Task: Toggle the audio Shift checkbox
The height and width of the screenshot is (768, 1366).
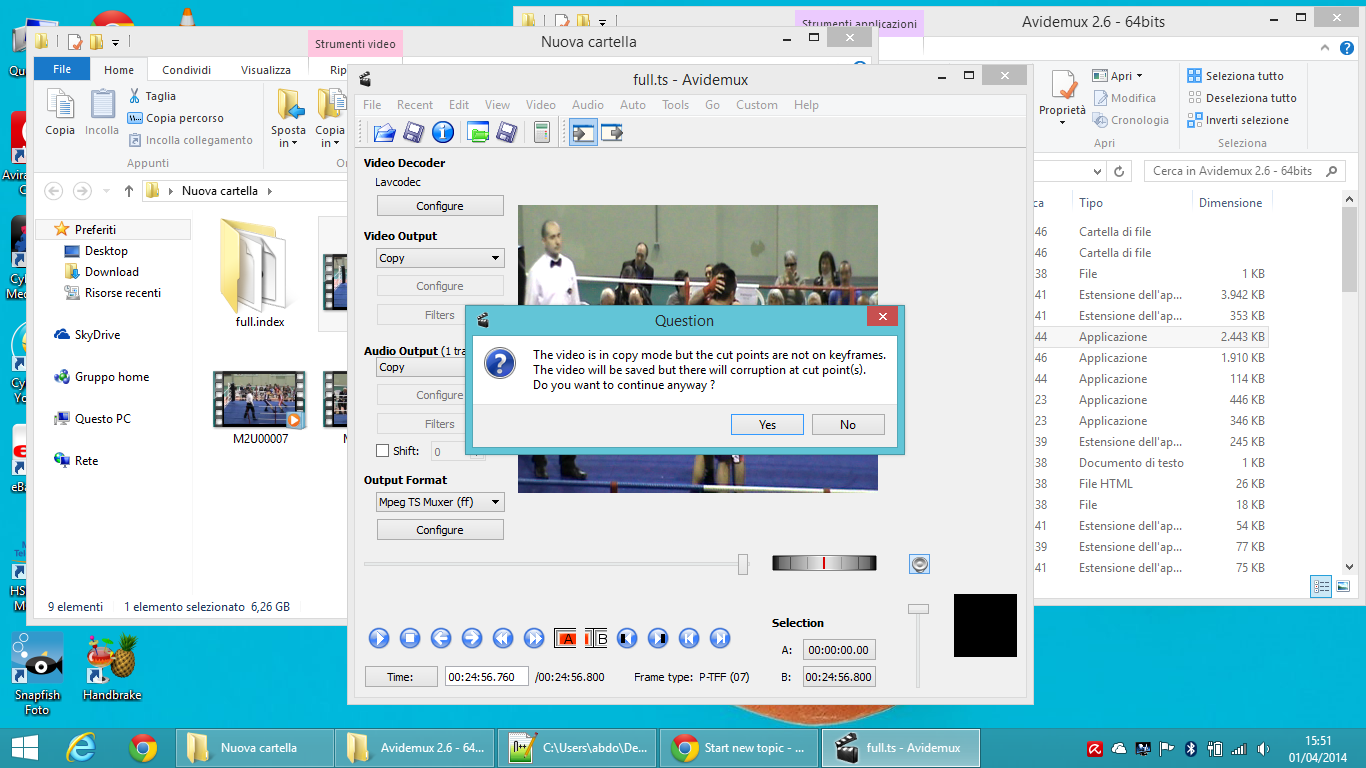Action: click(382, 451)
